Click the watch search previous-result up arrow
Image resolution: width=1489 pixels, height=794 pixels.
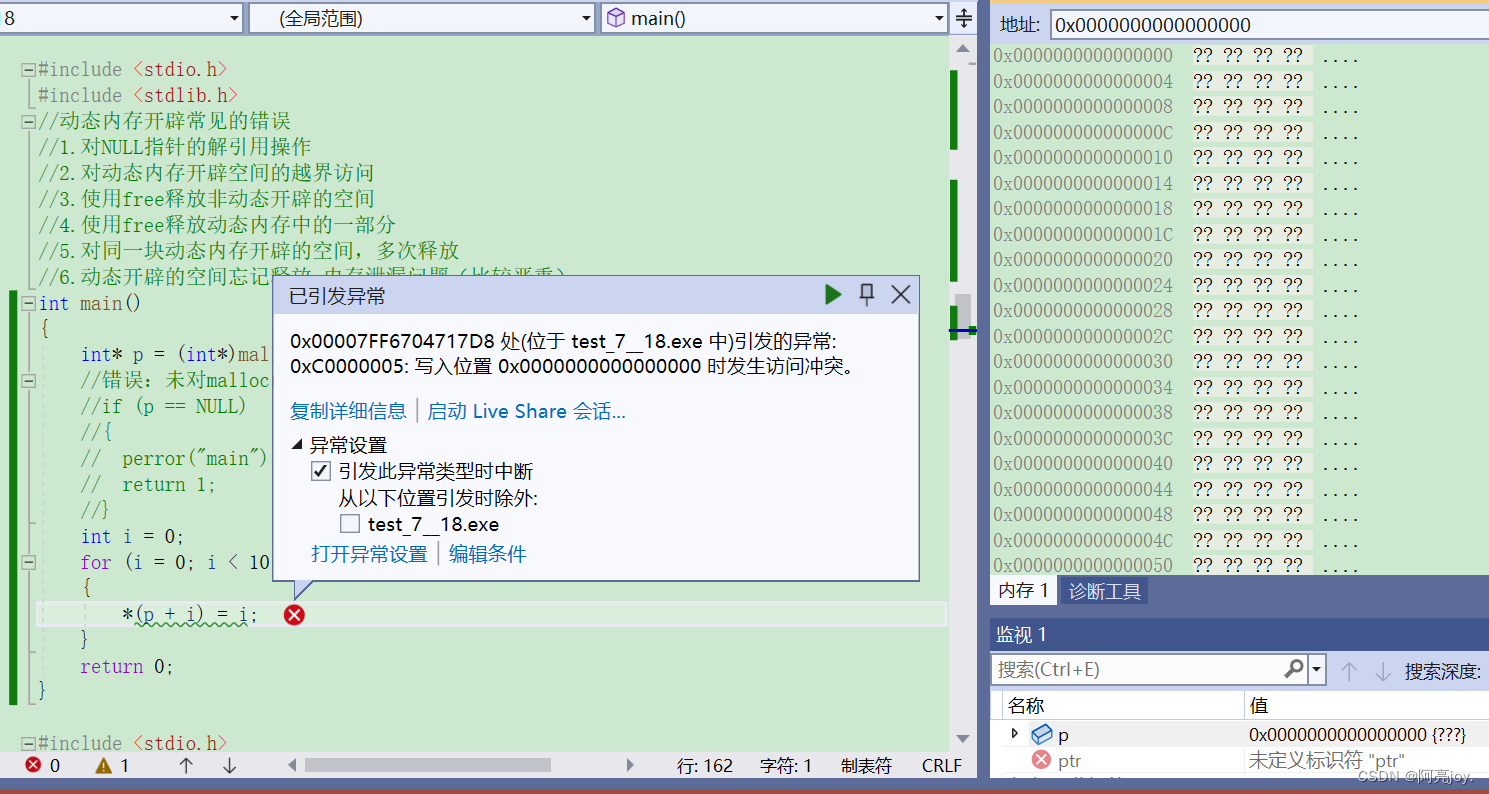[1349, 671]
